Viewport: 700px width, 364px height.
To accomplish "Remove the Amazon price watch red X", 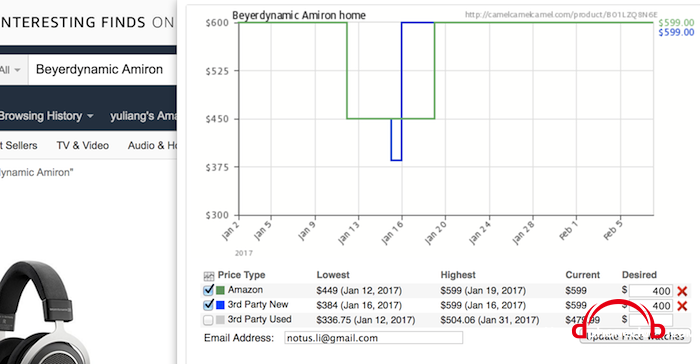I will point(682,291).
